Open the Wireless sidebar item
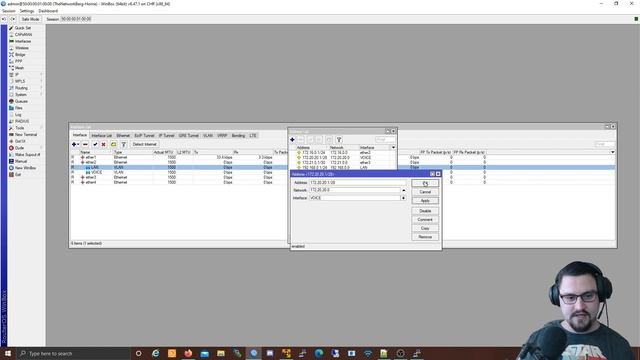 (x=22, y=48)
